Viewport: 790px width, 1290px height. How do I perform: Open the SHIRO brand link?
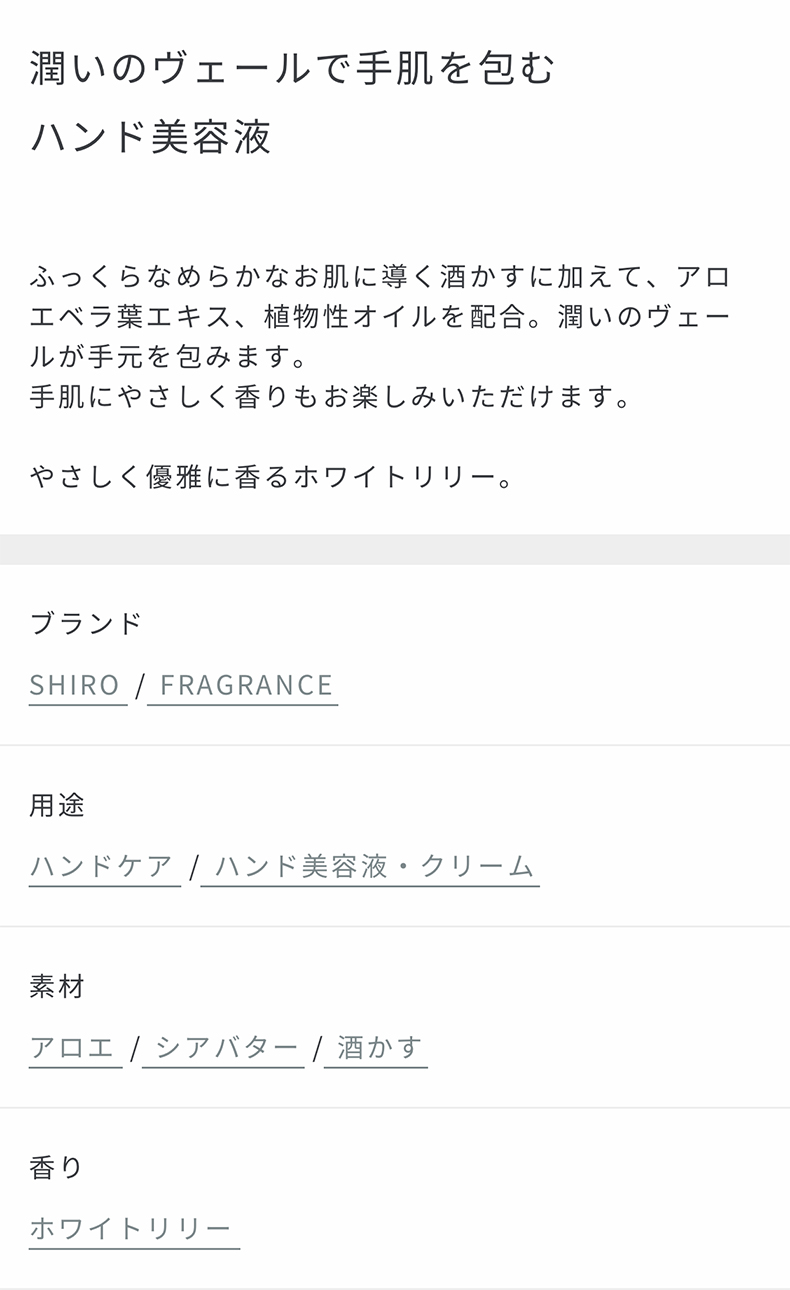[x=75, y=685]
